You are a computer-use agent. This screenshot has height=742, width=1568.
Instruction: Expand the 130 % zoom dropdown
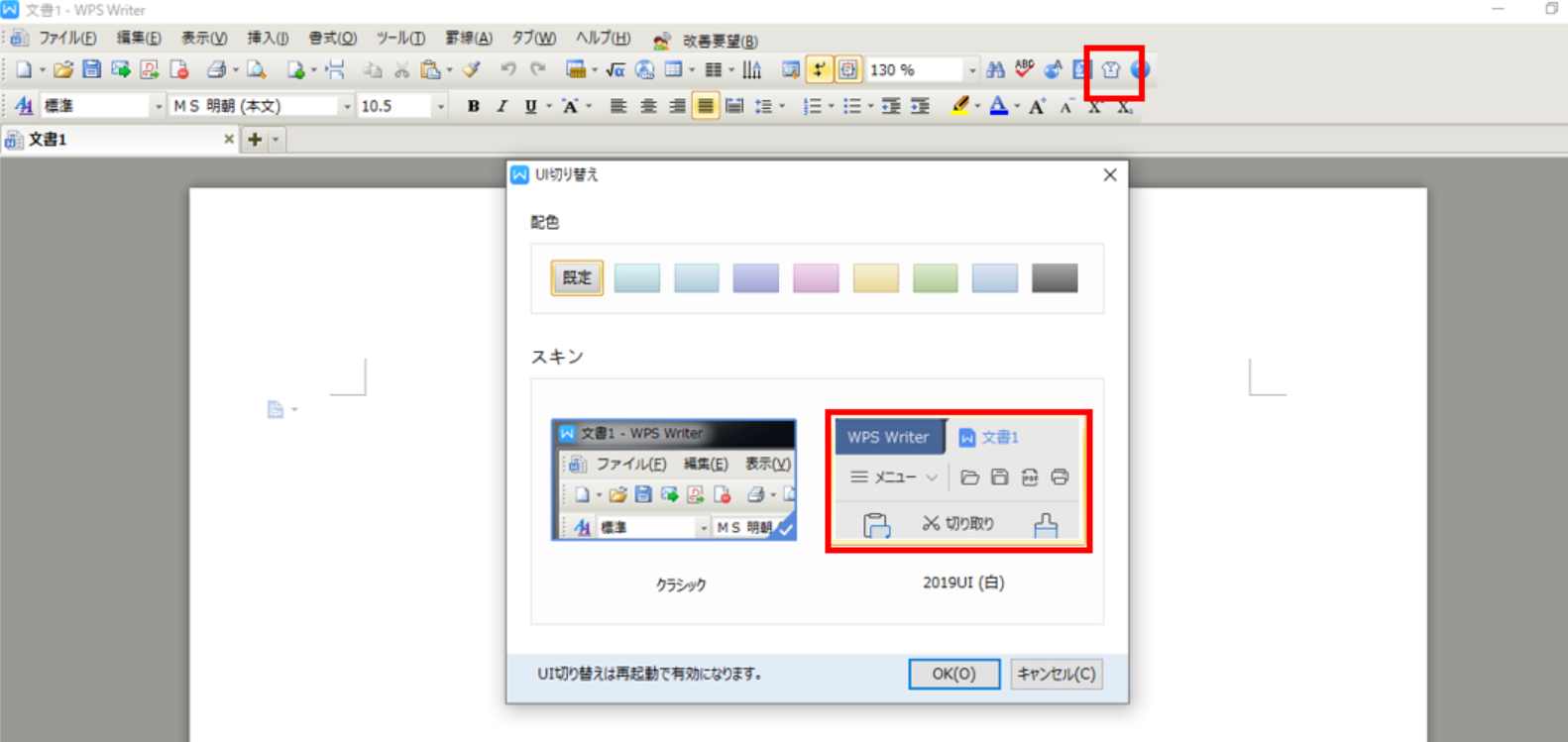click(972, 69)
